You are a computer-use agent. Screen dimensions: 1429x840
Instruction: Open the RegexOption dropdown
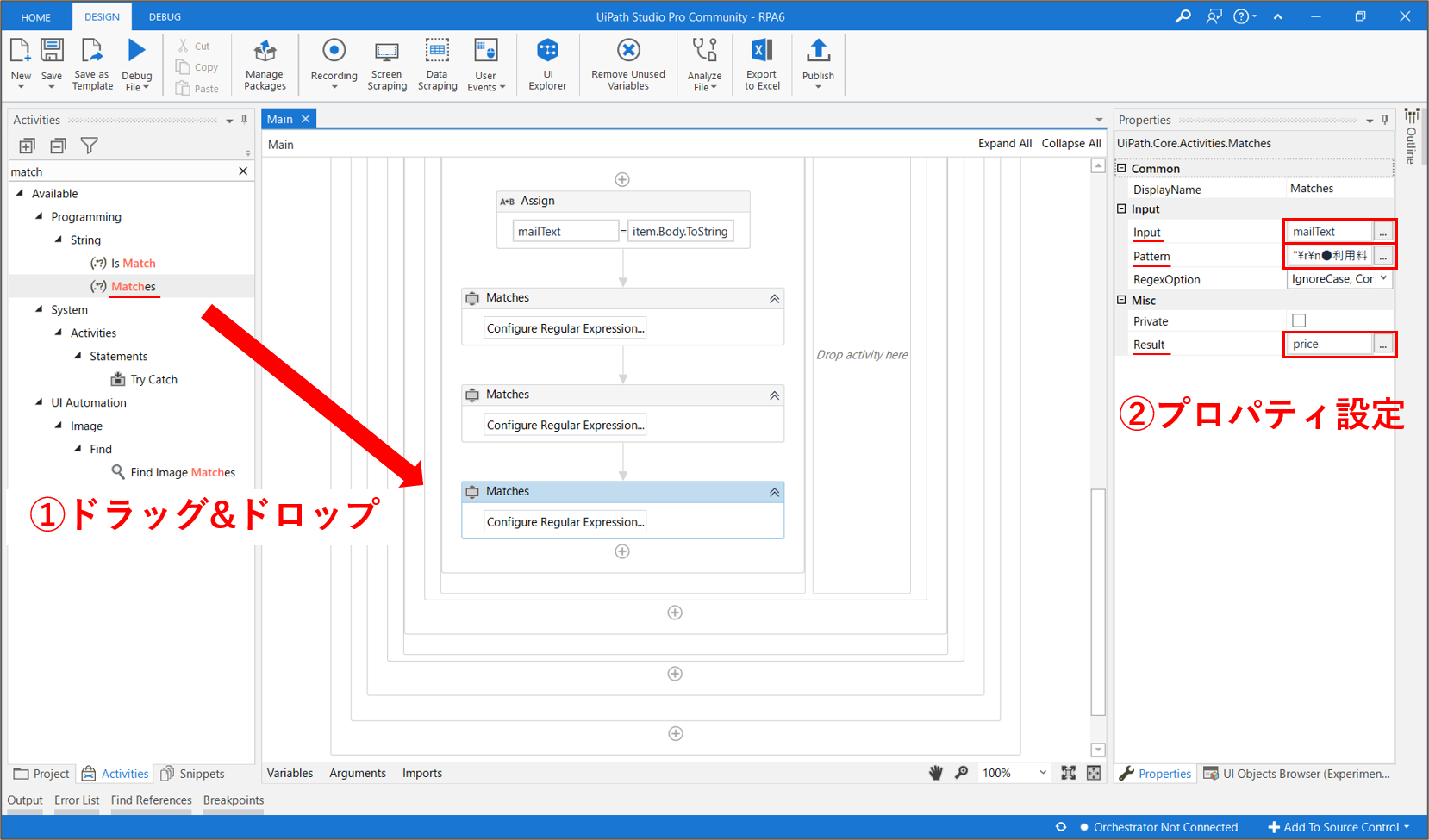(1382, 279)
